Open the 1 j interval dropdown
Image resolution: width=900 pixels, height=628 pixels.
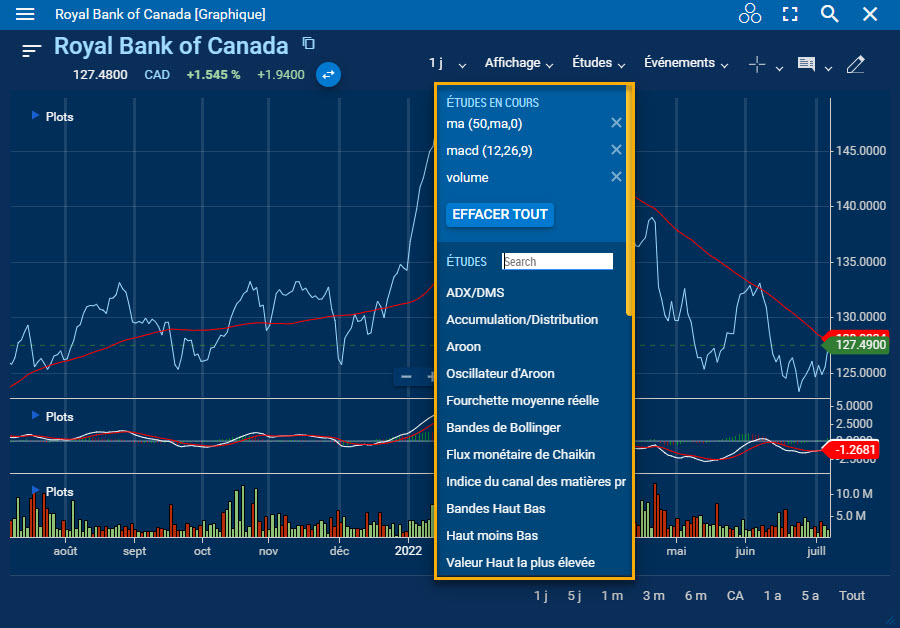(x=447, y=63)
